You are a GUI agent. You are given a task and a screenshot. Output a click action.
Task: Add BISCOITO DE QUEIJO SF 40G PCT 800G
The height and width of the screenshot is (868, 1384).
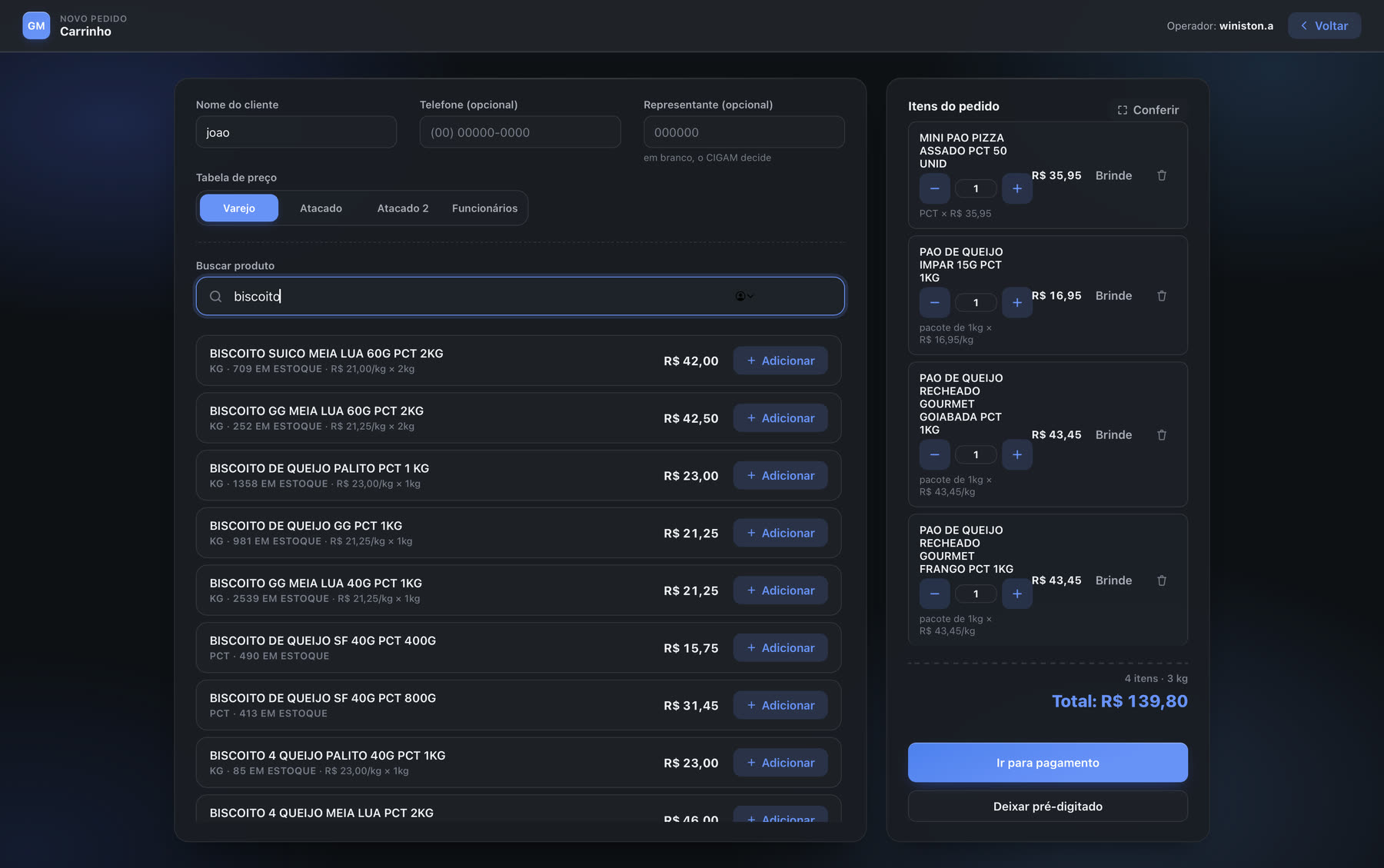[x=780, y=705]
